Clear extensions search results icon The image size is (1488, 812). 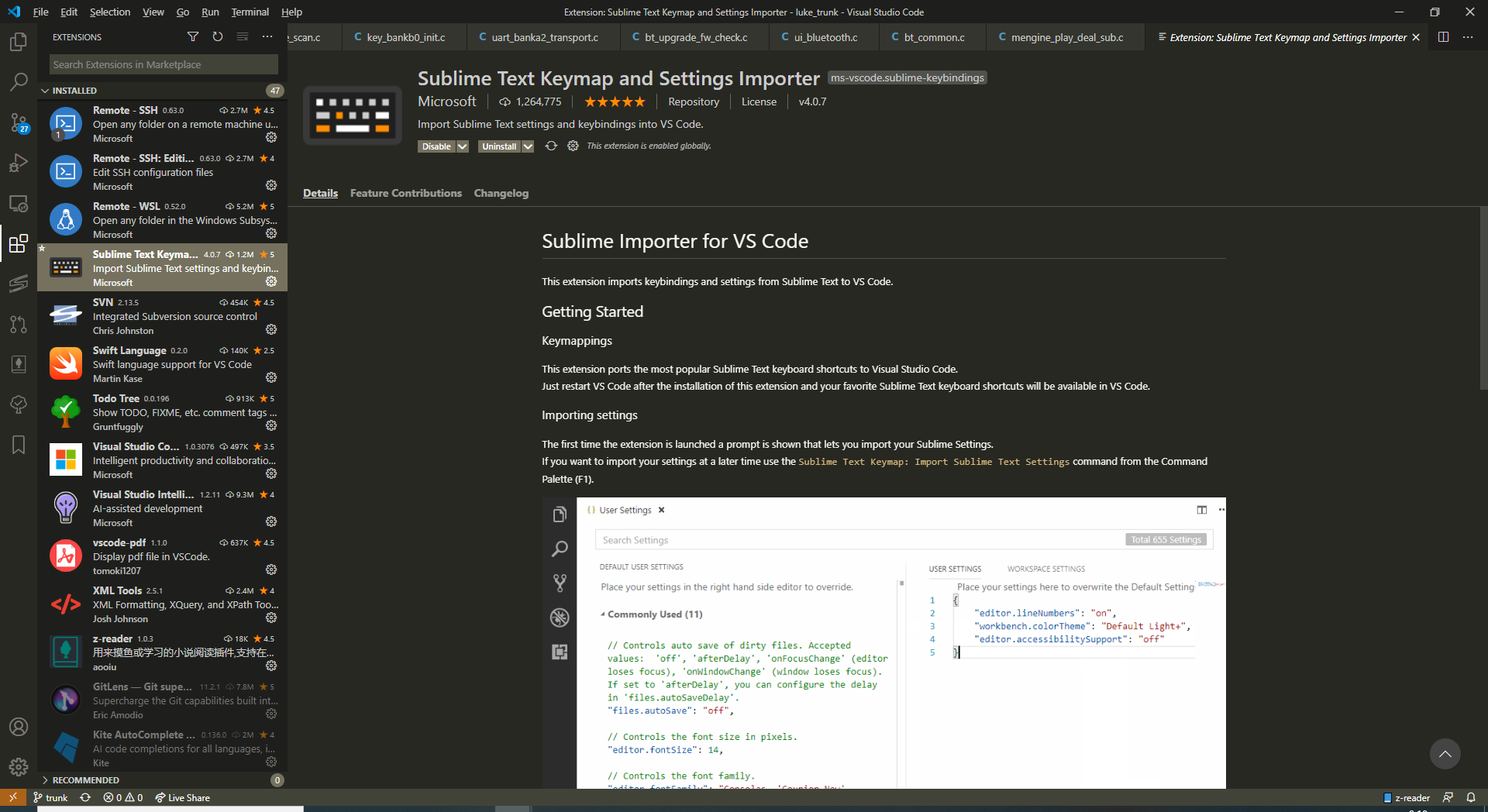(243, 36)
